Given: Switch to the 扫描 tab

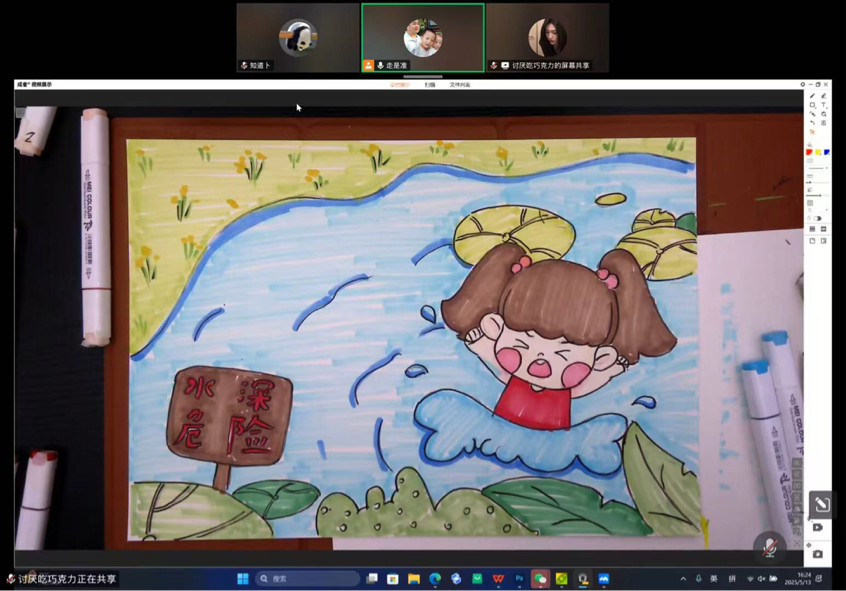Looking at the screenshot, I should pyautogui.click(x=430, y=85).
